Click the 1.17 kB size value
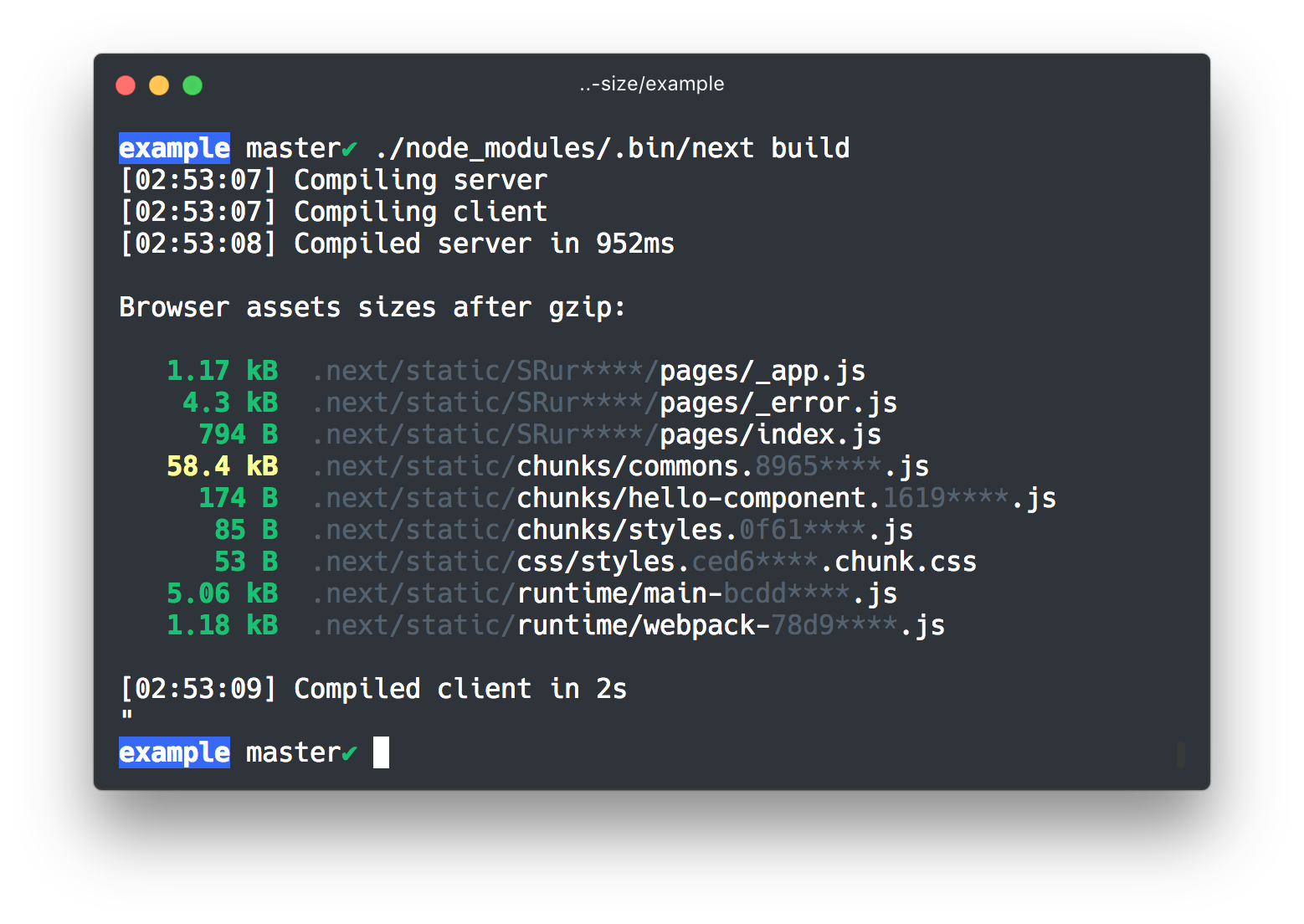Screen dimensions: 1304x924 (x=223, y=371)
